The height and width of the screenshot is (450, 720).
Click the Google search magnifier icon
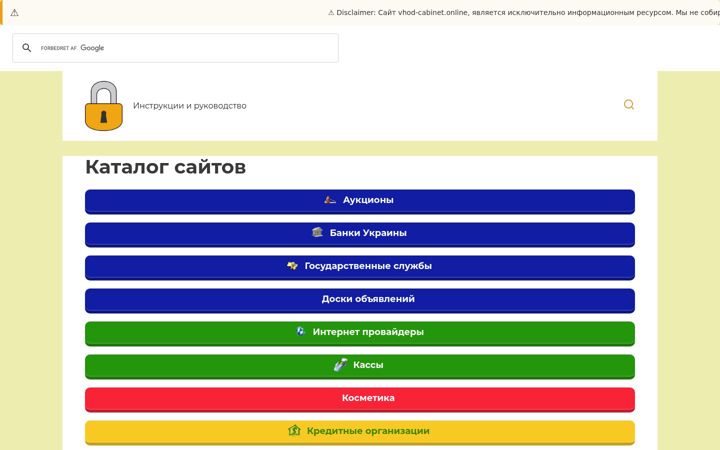[x=27, y=48]
